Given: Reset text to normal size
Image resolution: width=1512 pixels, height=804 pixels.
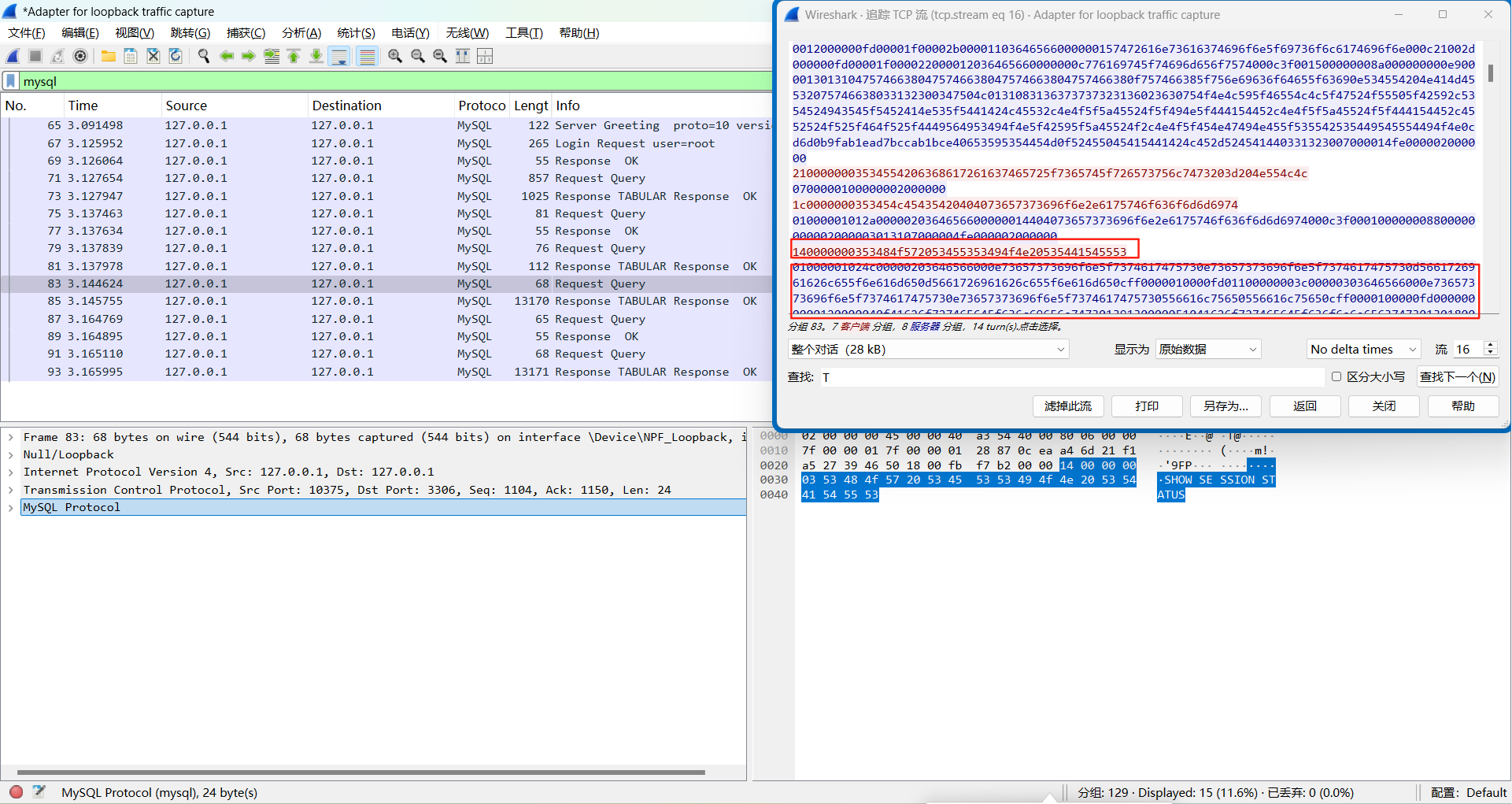Looking at the screenshot, I should point(440,56).
